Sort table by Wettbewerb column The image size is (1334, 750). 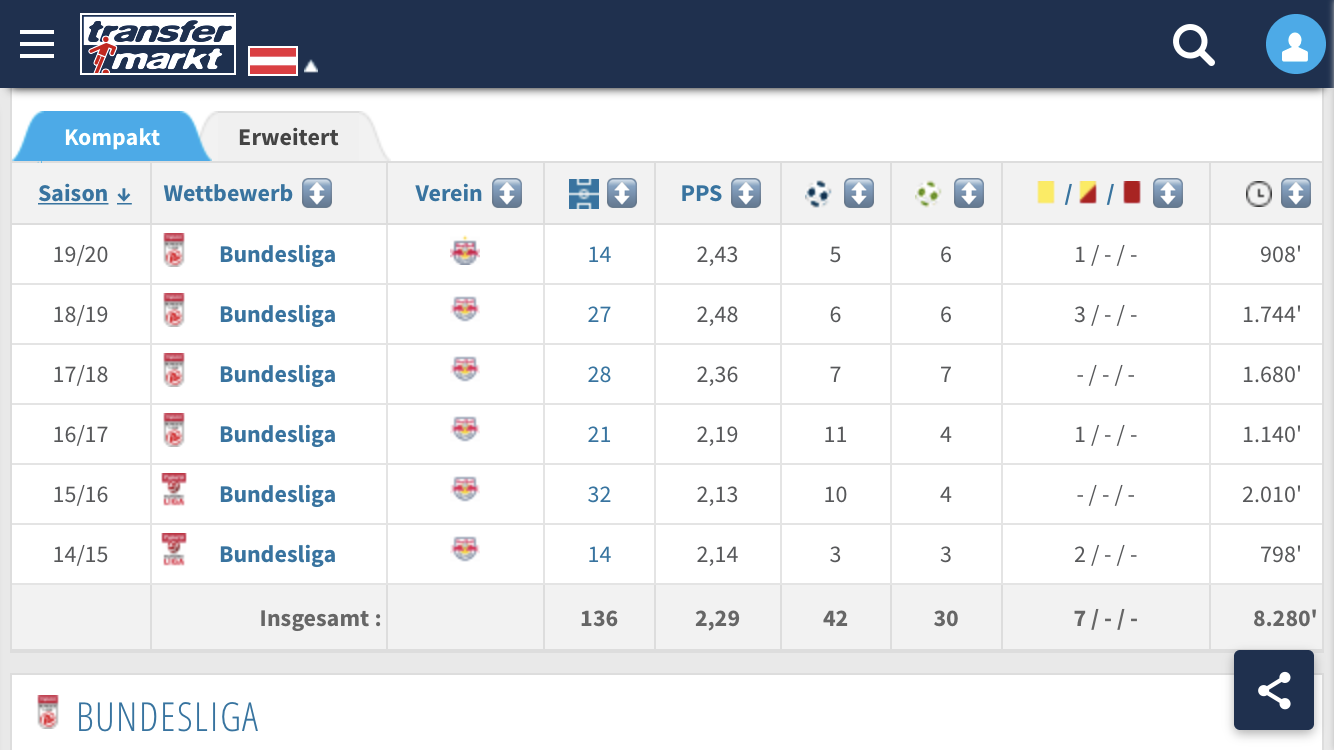[x=317, y=193]
